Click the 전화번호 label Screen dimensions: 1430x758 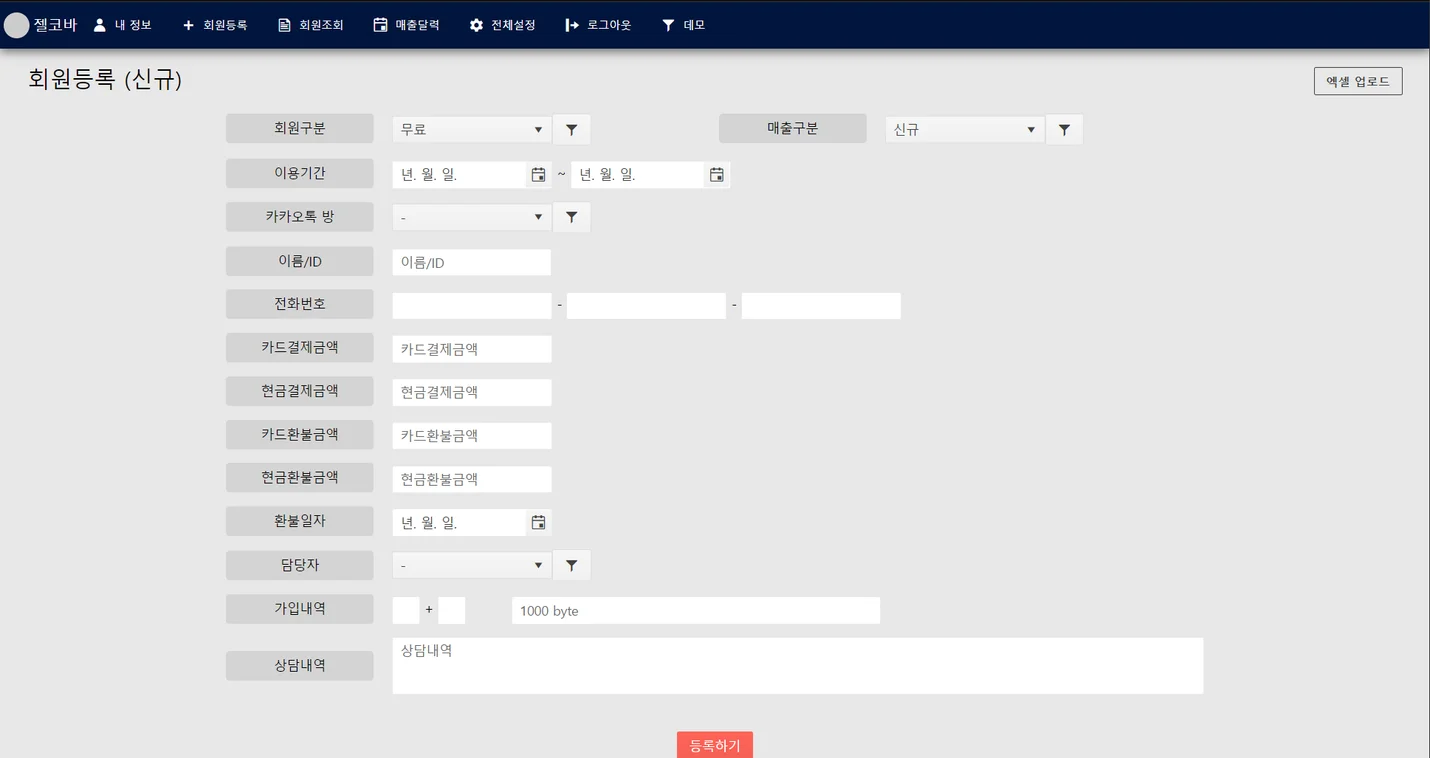pos(300,304)
